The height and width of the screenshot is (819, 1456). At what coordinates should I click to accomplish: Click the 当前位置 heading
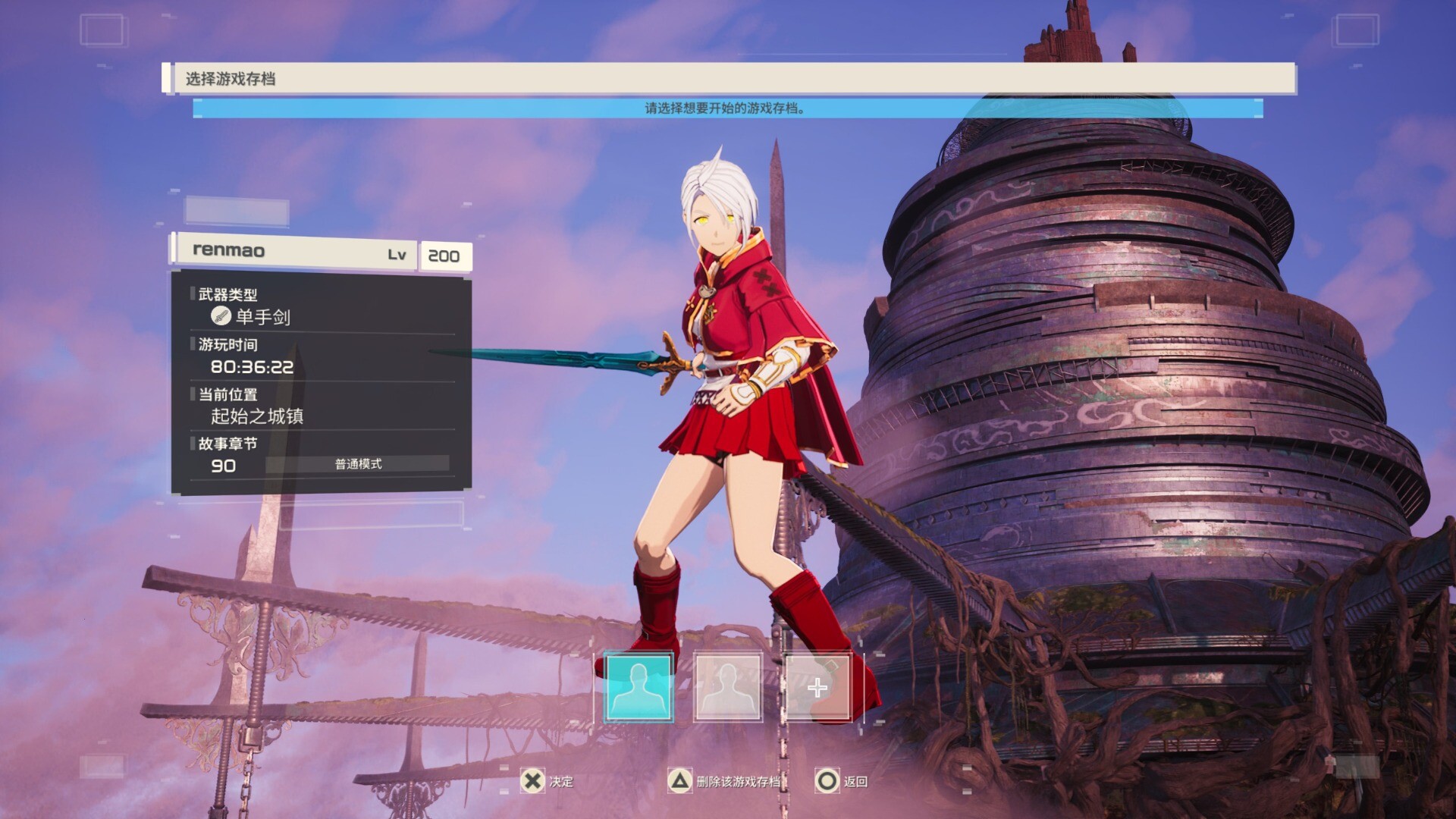coord(227,394)
